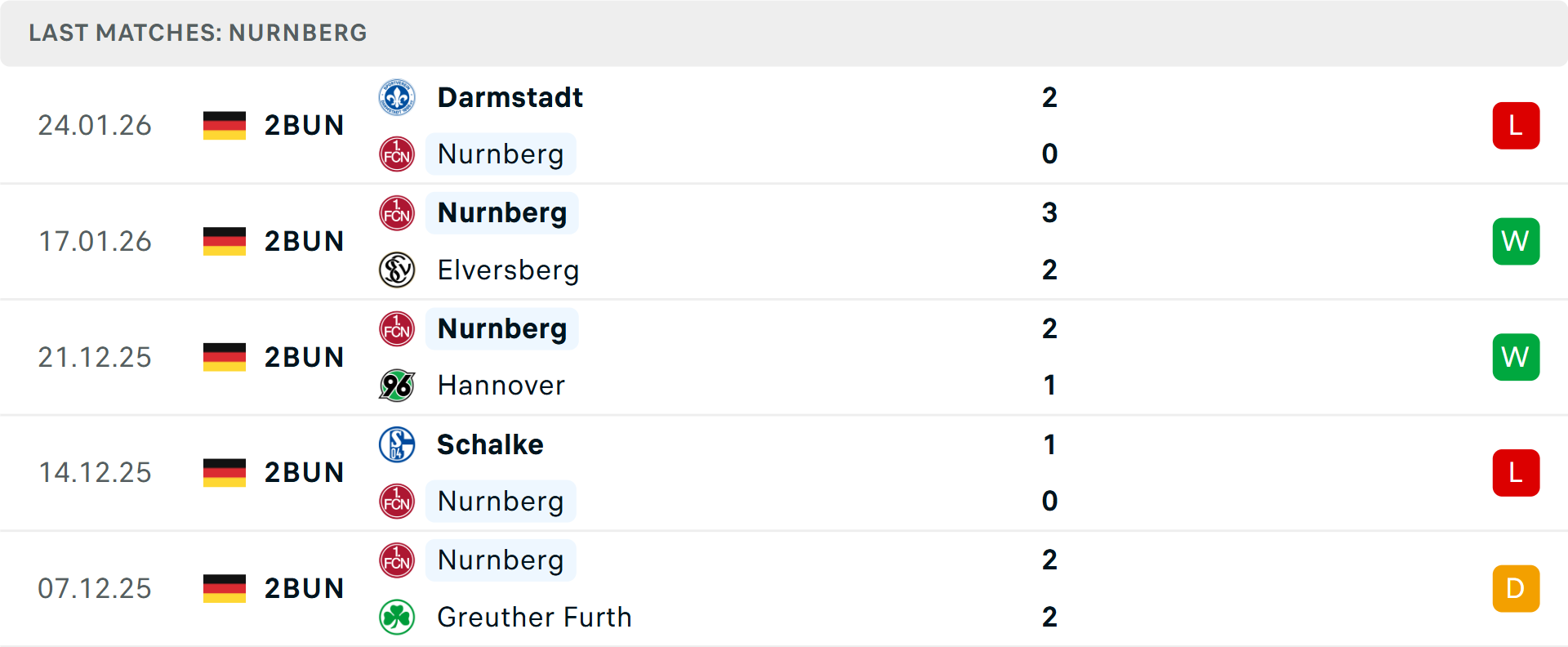Viewport: 1568px width, 647px height.
Task: Open the Nurnberg team name in the Hannover match
Action: click(501, 328)
